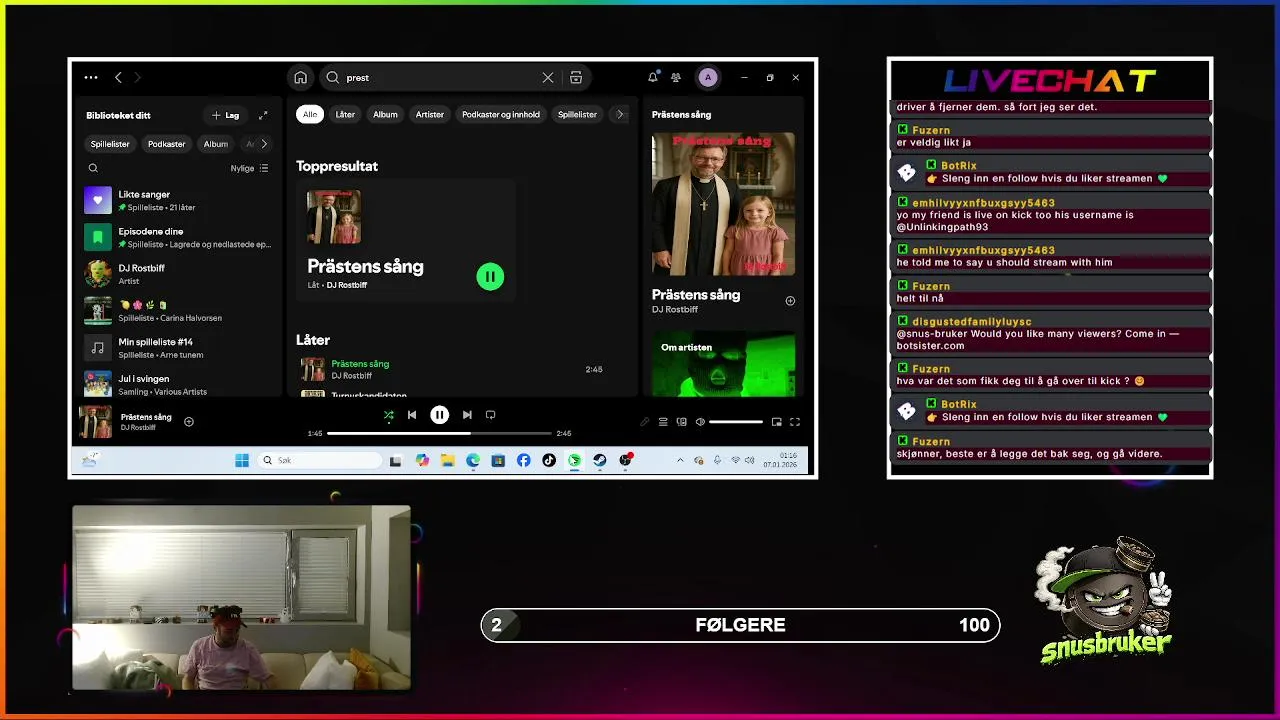The height and width of the screenshot is (720, 1280).
Task: Toggle shuffle in the player bar
Action: tap(388, 415)
